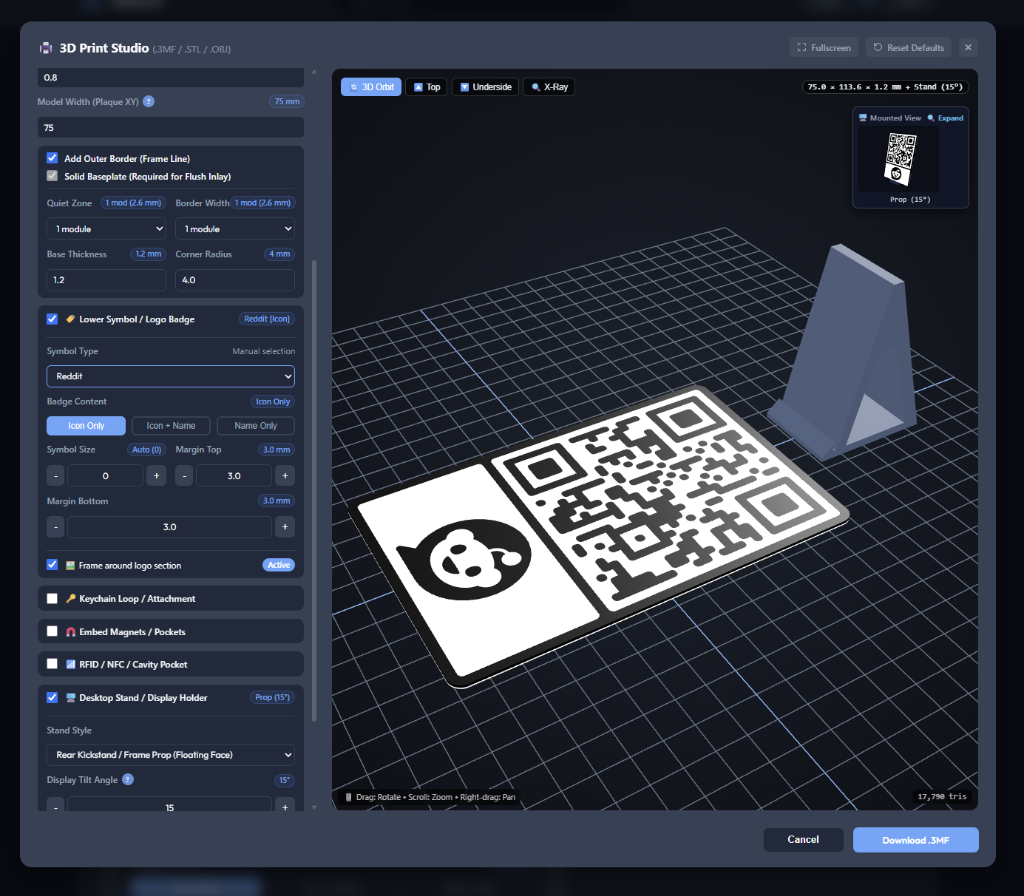The height and width of the screenshot is (896, 1024).
Task: Click the scroll-down arrow of settings panel
Action: tap(314, 807)
